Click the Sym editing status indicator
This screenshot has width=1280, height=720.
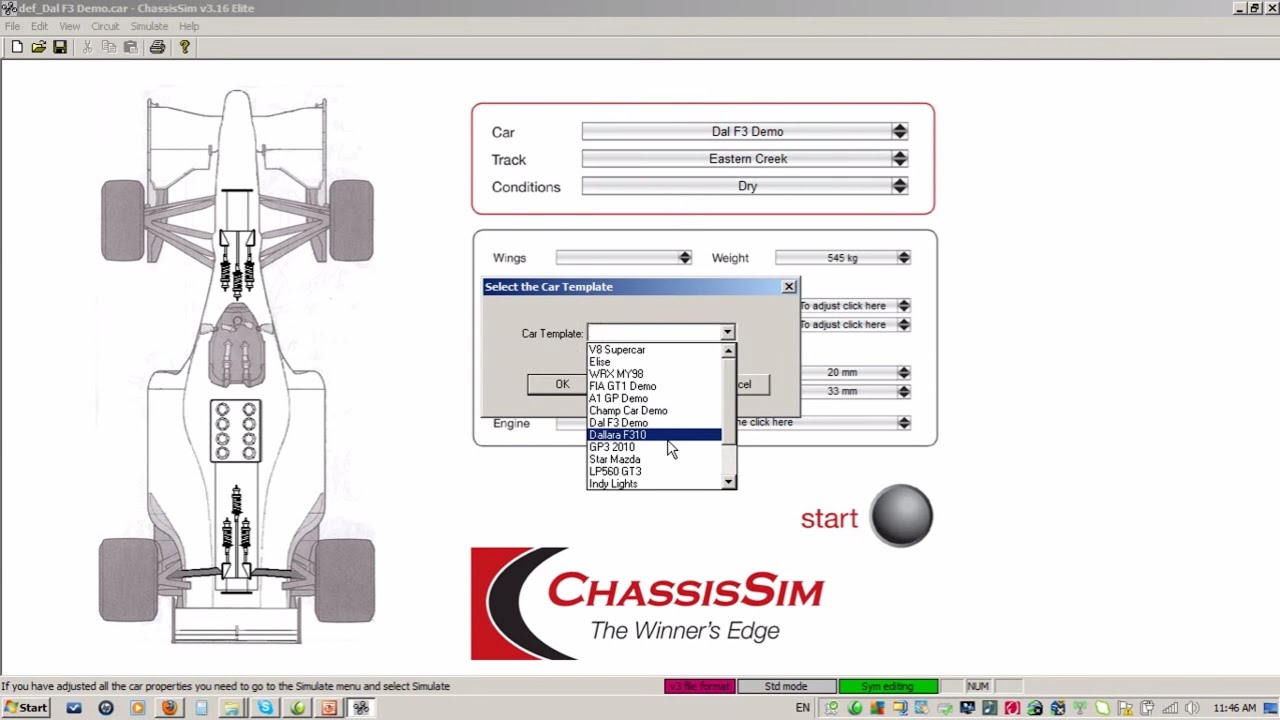[888, 686]
